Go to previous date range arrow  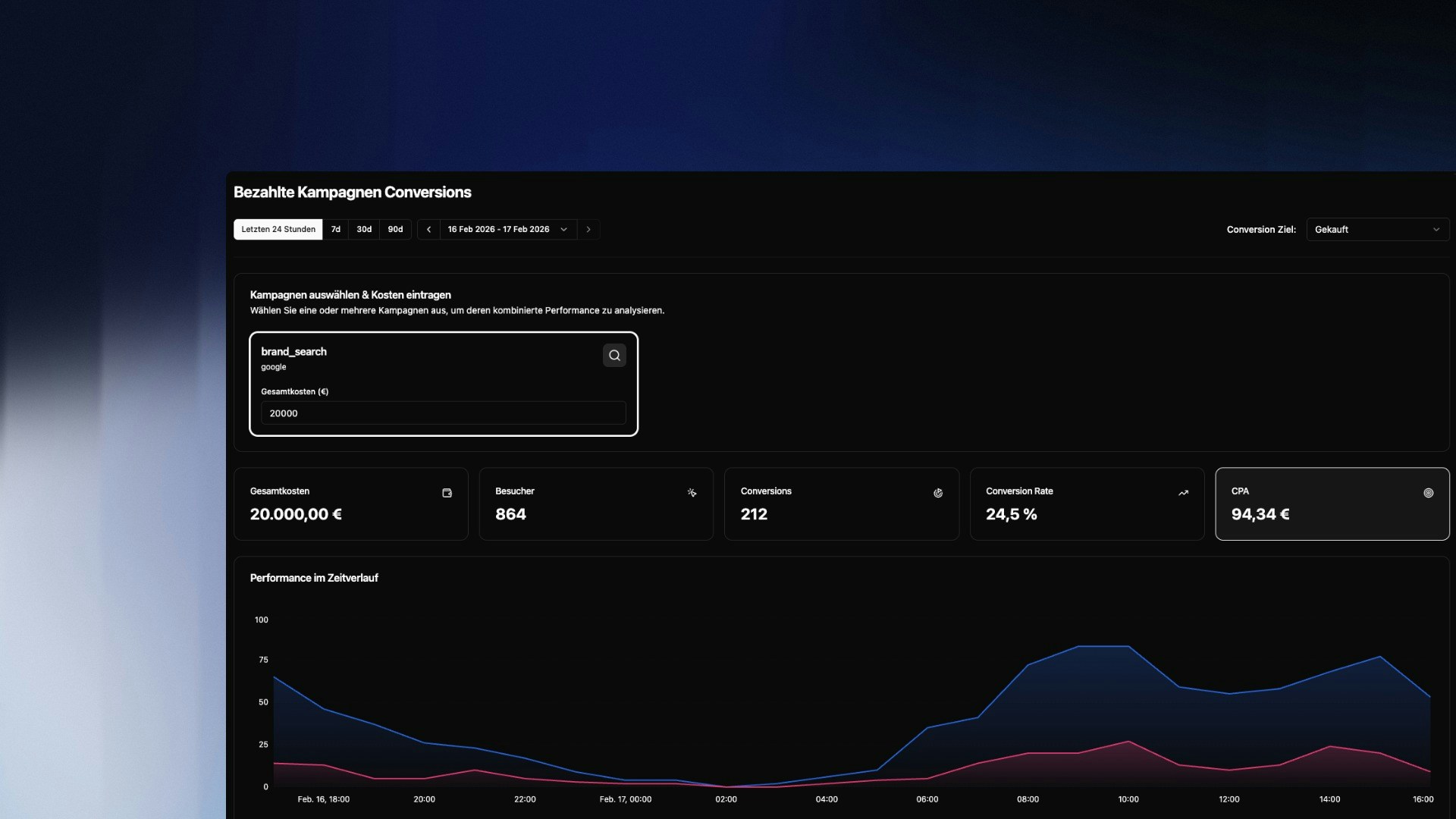tap(428, 229)
